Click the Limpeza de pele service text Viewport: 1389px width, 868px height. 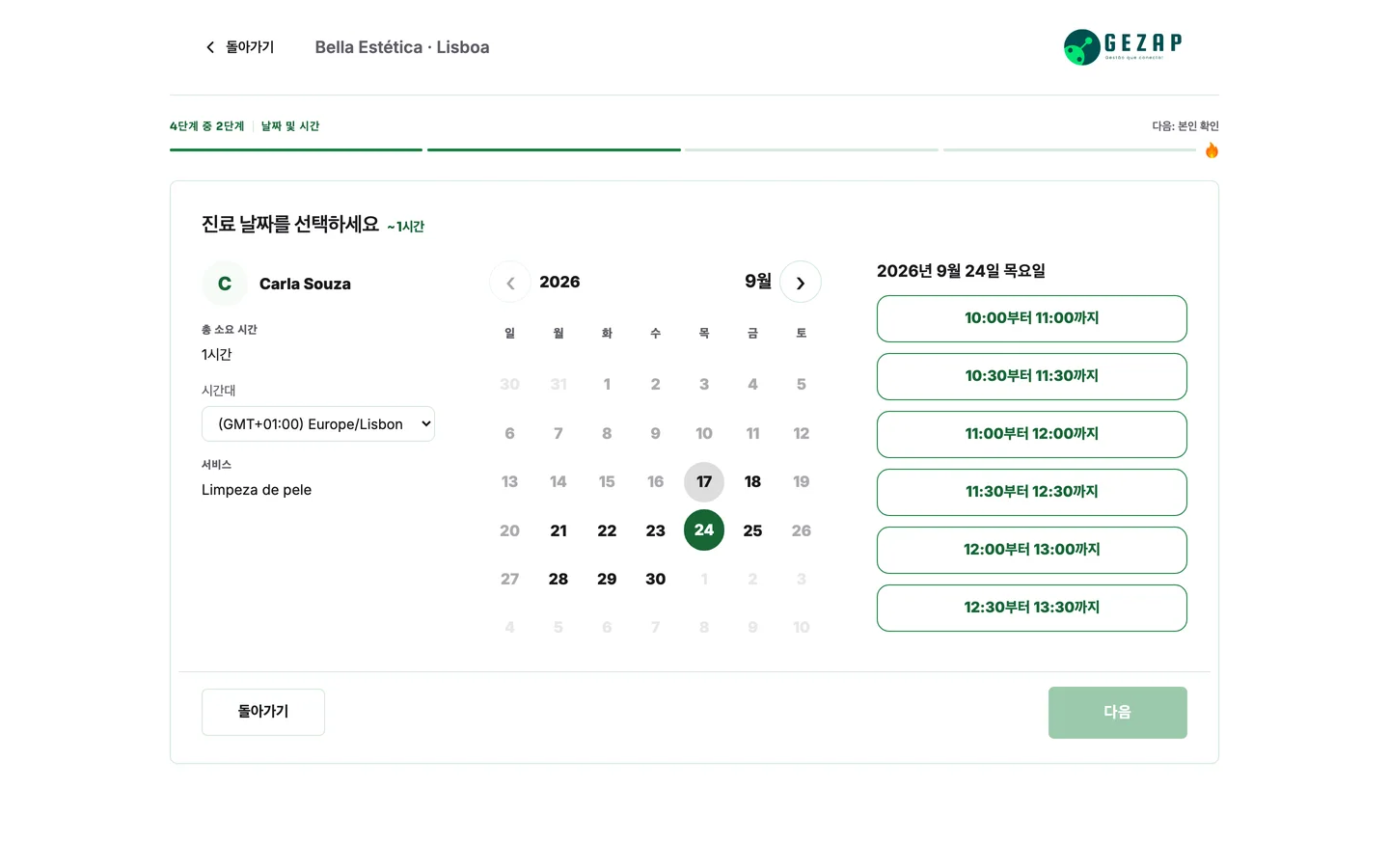click(257, 490)
